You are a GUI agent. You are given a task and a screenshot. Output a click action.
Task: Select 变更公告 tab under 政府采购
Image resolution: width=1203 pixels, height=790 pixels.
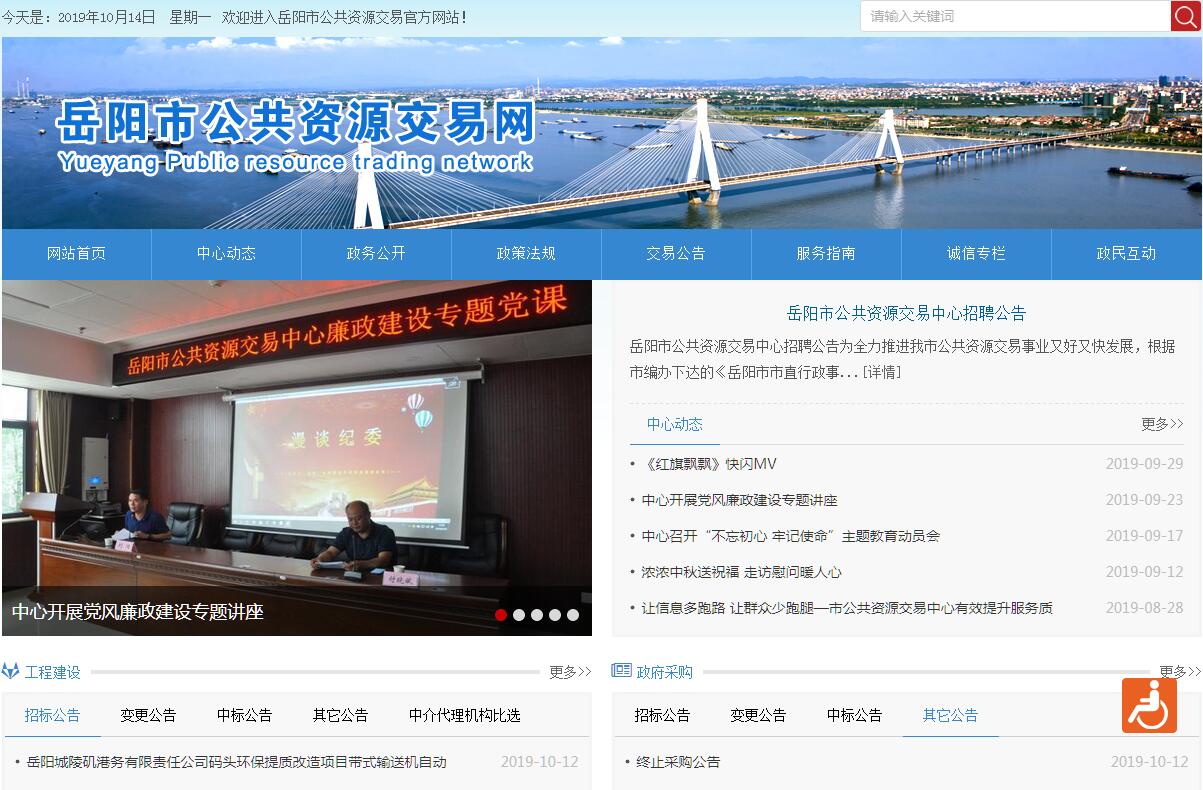[x=758, y=715]
